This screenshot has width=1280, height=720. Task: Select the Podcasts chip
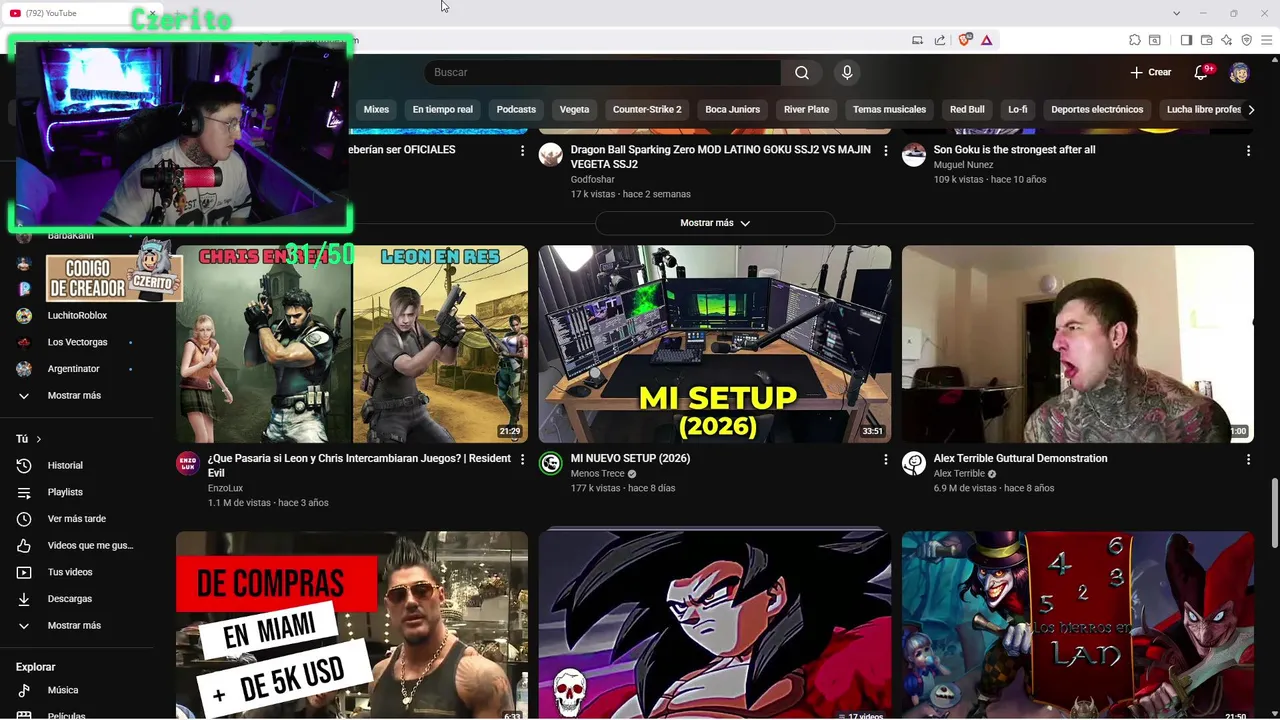click(x=516, y=109)
